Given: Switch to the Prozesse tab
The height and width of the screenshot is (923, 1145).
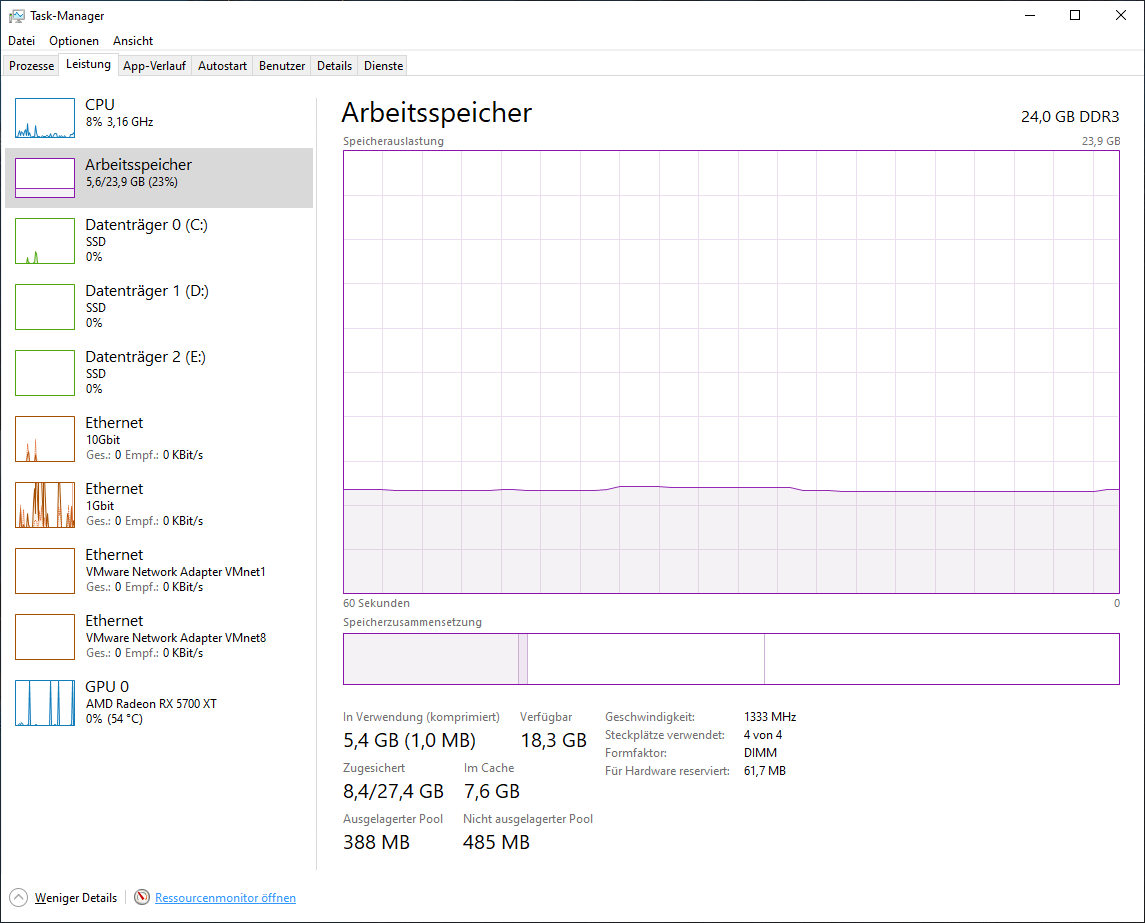Looking at the screenshot, I should 31,64.
